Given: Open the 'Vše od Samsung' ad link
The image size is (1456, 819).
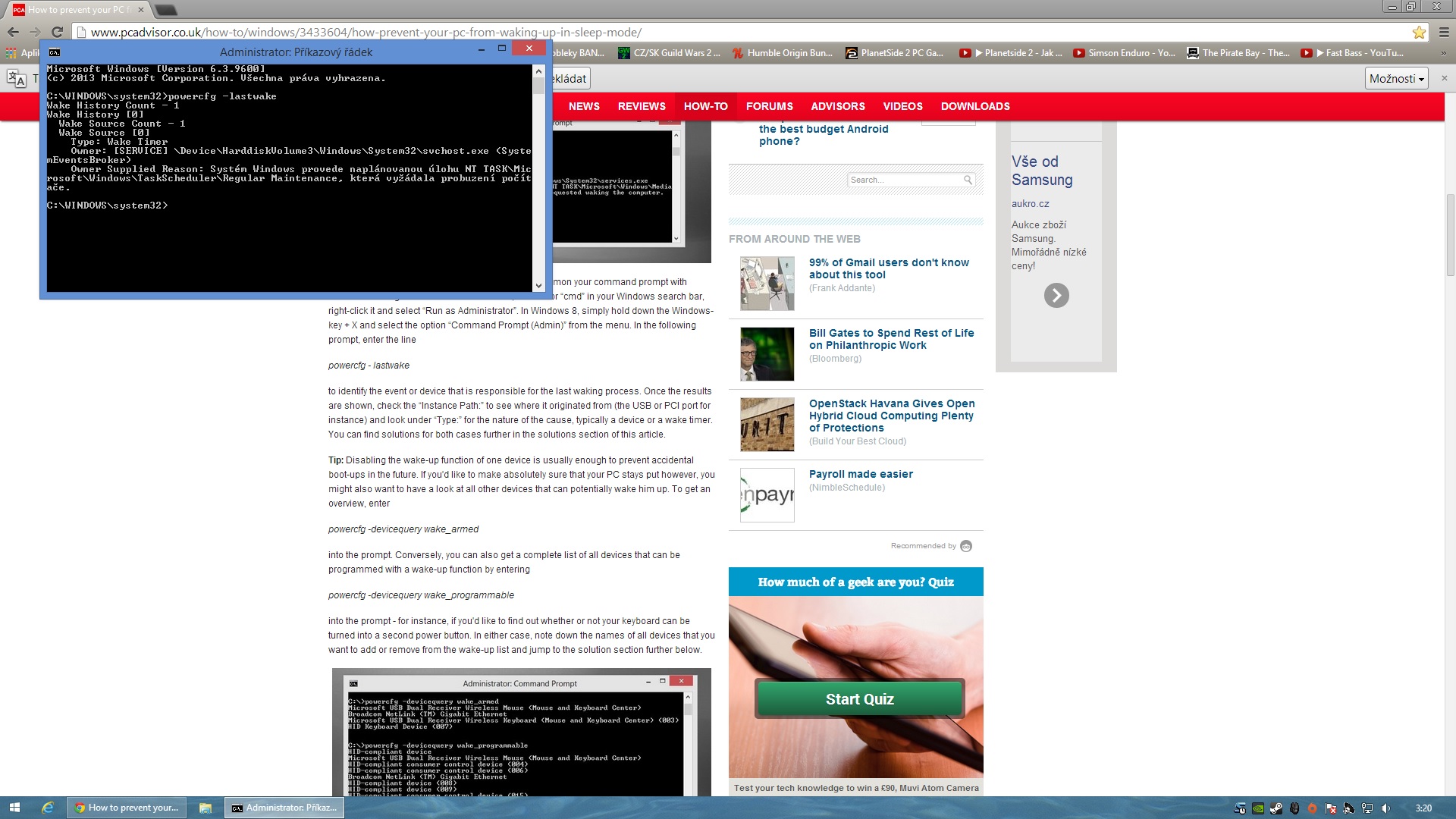Looking at the screenshot, I should tap(1042, 171).
